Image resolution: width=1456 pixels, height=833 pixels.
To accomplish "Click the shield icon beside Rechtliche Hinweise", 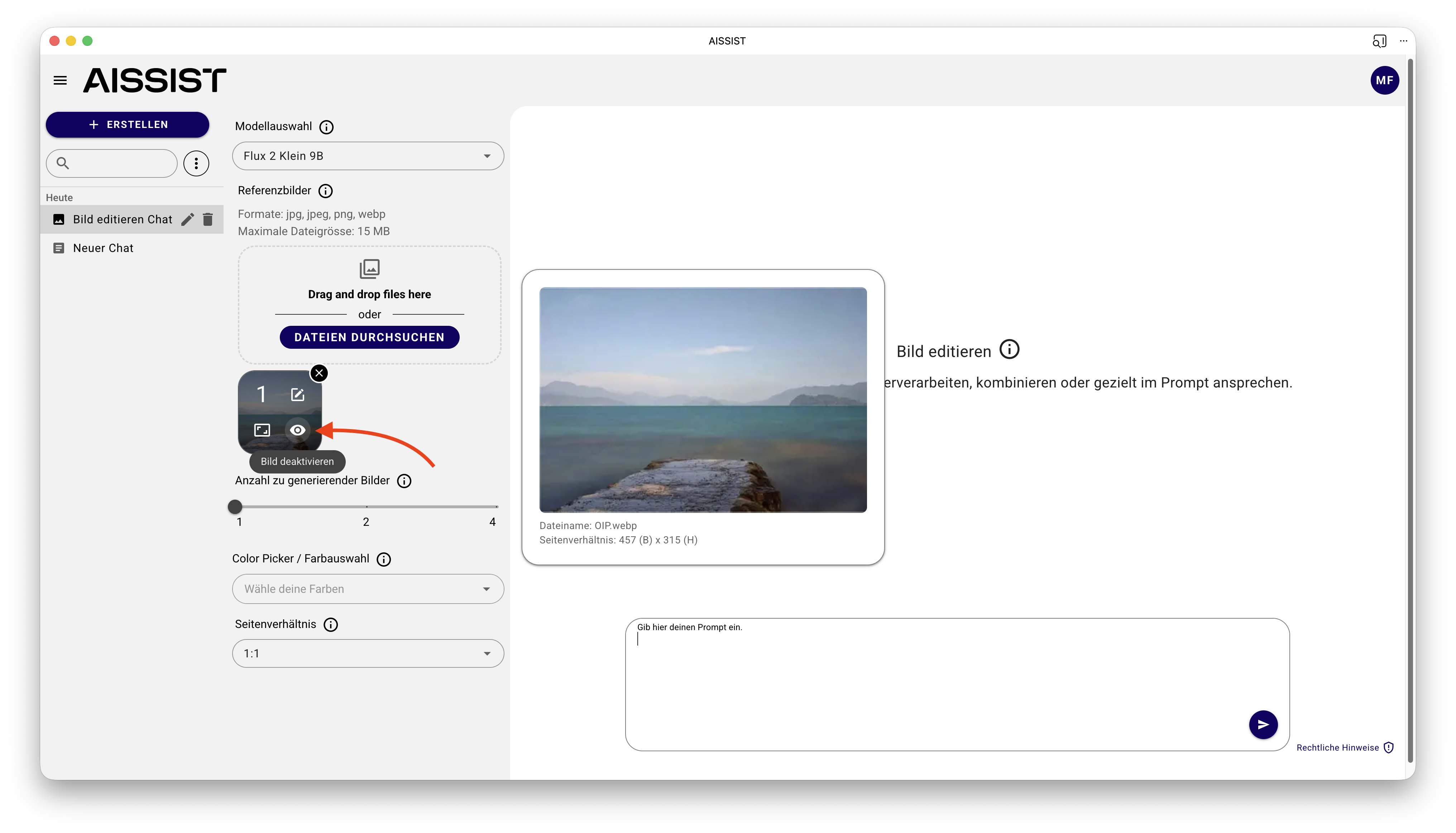I will pos(1389,748).
